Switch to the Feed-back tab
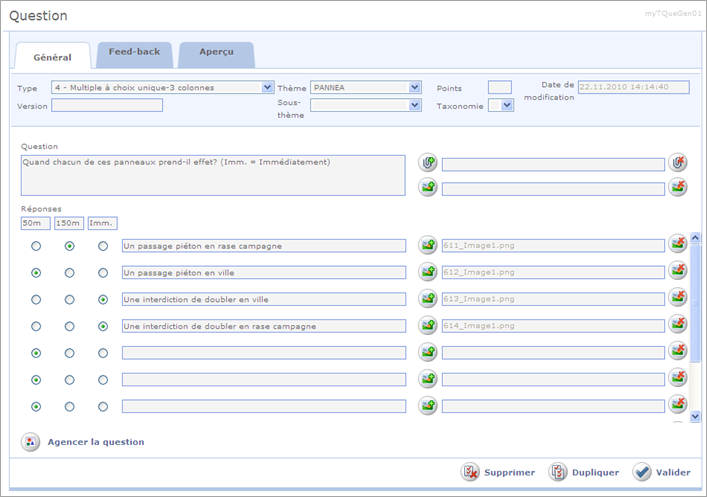Screen dimensions: 707x497 pos(134,52)
